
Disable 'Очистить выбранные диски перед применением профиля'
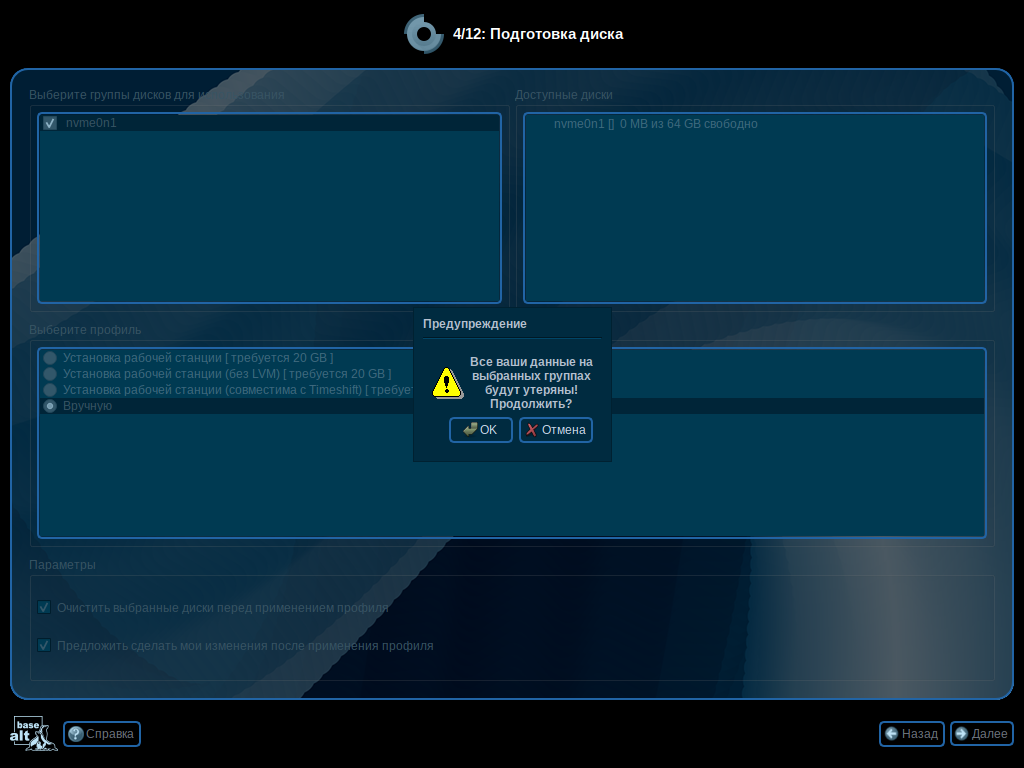pos(44,607)
